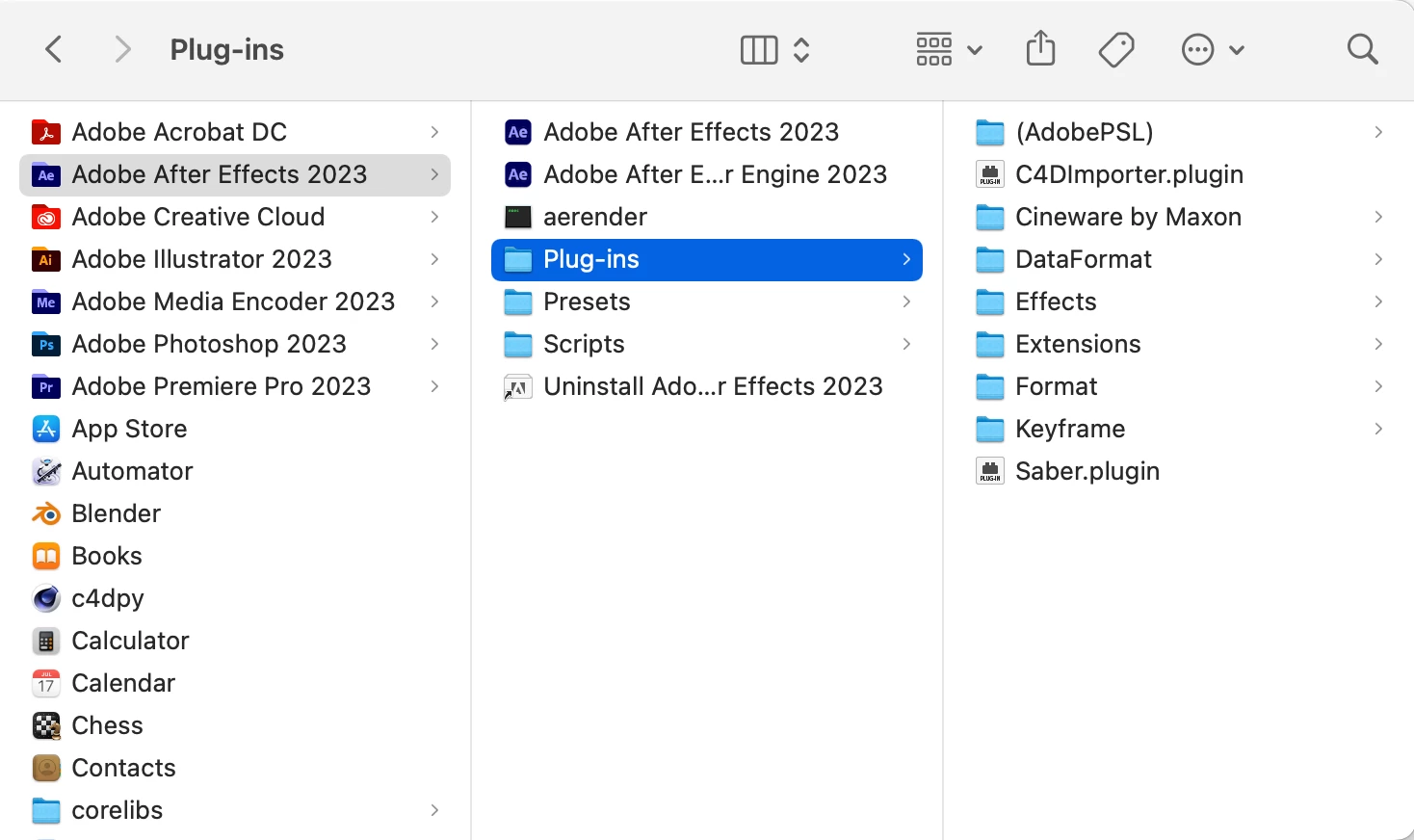Click the Adobe Media Encoder Me icon
This screenshot has width=1414, height=840.
(46, 302)
